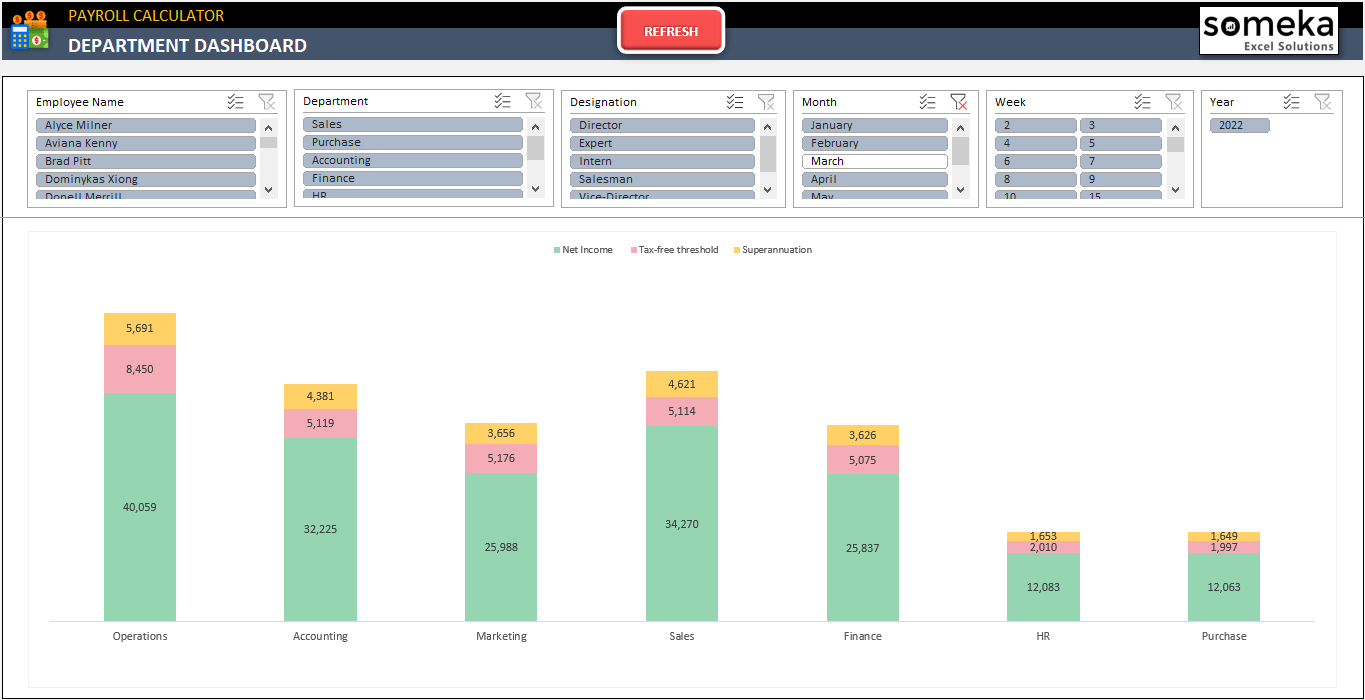The height and width of the screenshot is (700, 1365).
Task: Click the Someka Excel Solutions logo
Action: pyautogui.click(x=1268, y=31)
